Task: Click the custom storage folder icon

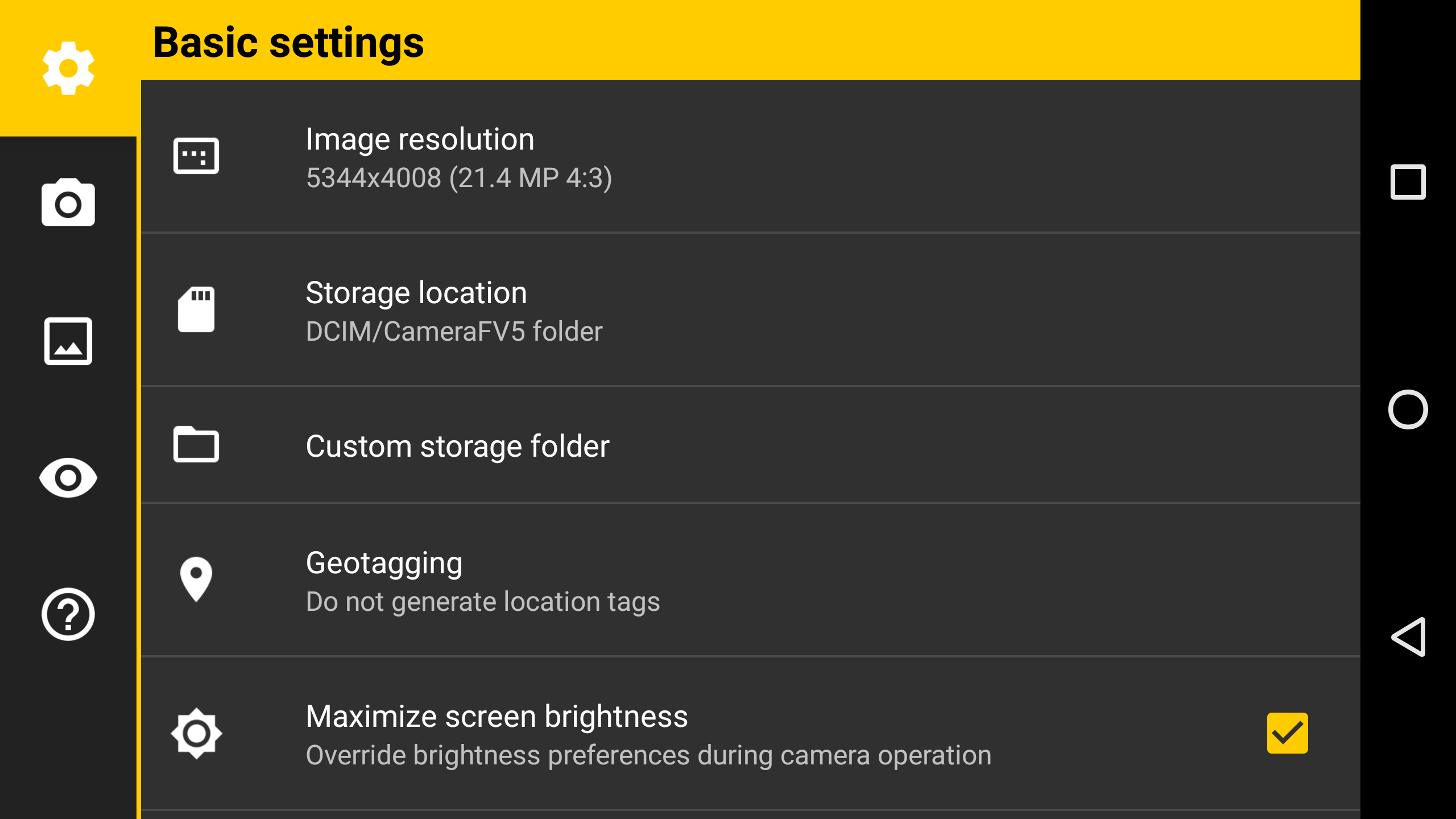Action: click(x=196, y=445)
